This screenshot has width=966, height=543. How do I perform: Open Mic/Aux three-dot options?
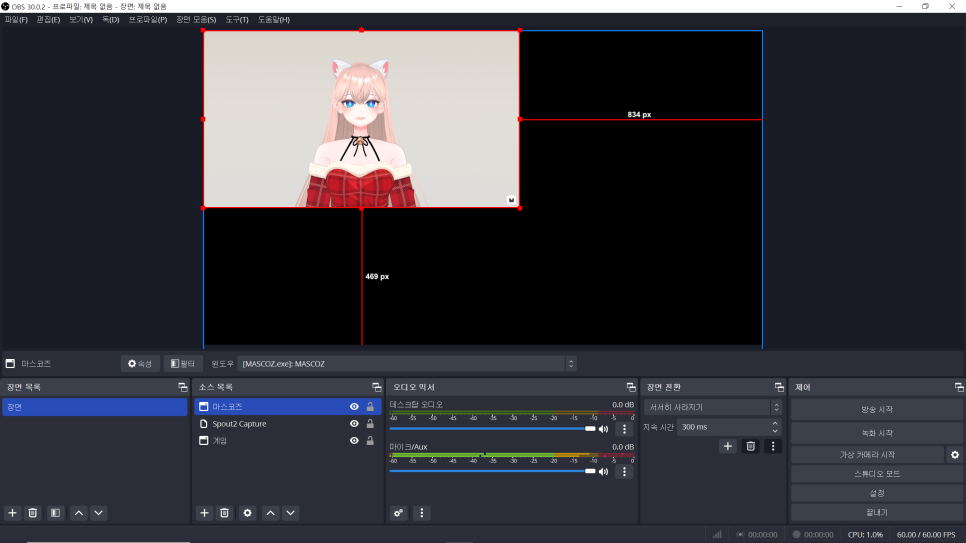point(624,472)
